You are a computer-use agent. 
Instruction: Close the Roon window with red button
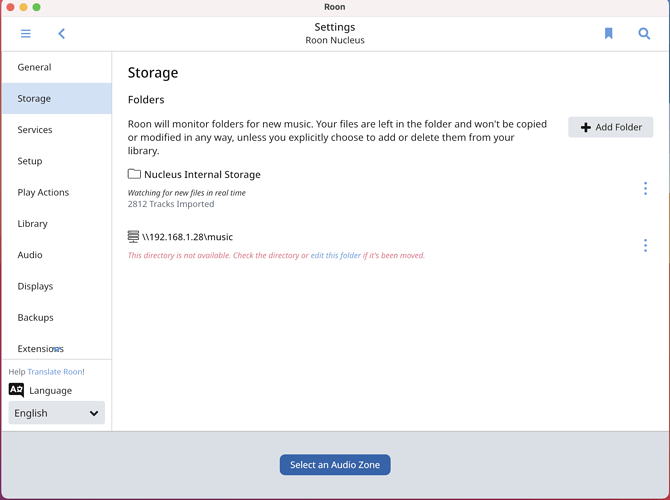tap(10, 7)
